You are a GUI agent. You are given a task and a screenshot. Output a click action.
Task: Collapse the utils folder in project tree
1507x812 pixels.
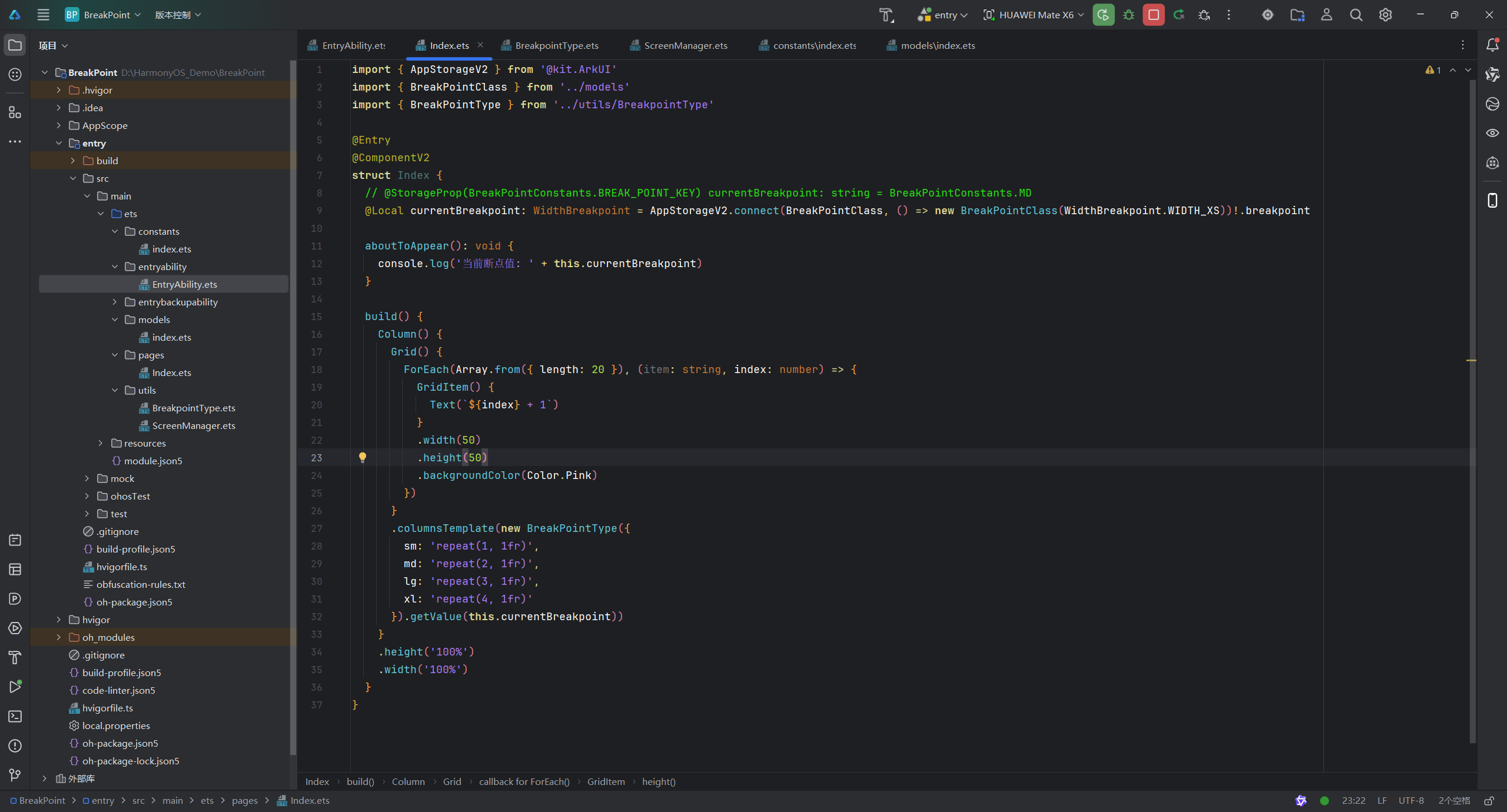point(115,390)
